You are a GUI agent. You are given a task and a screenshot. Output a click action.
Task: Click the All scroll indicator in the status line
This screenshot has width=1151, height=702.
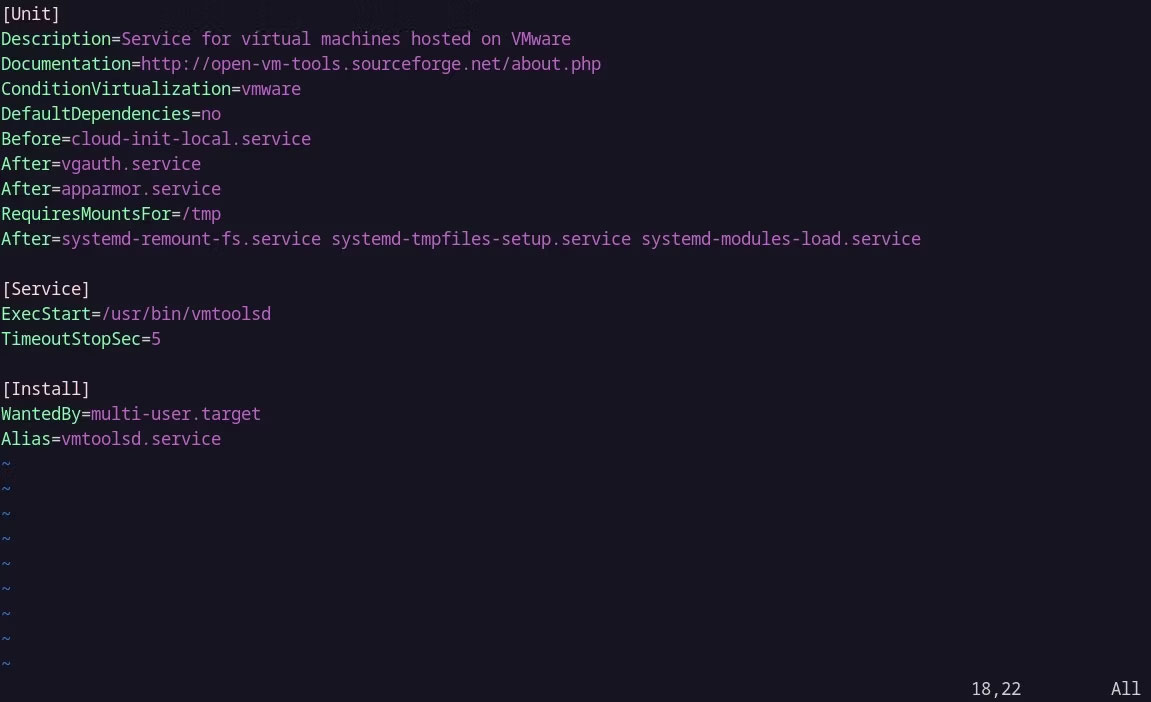[1125, 689]
